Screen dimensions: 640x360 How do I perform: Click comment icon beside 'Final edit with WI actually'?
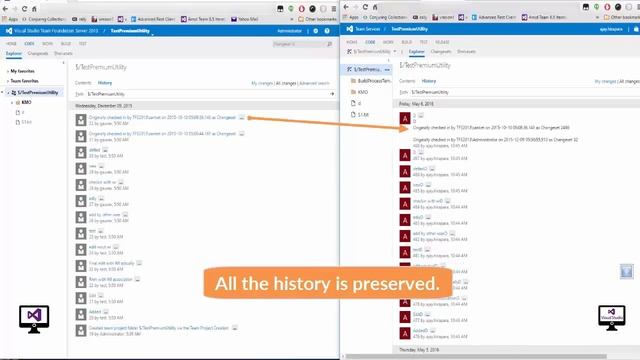(139, 263)
